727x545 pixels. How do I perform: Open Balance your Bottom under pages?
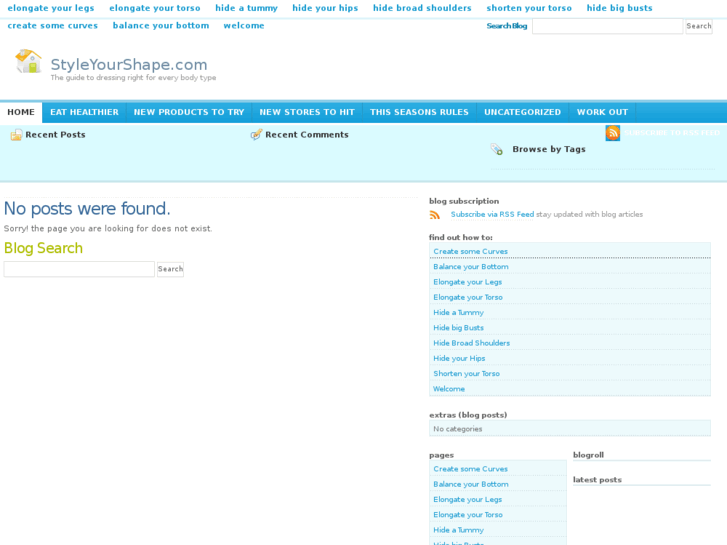[471, 484]
